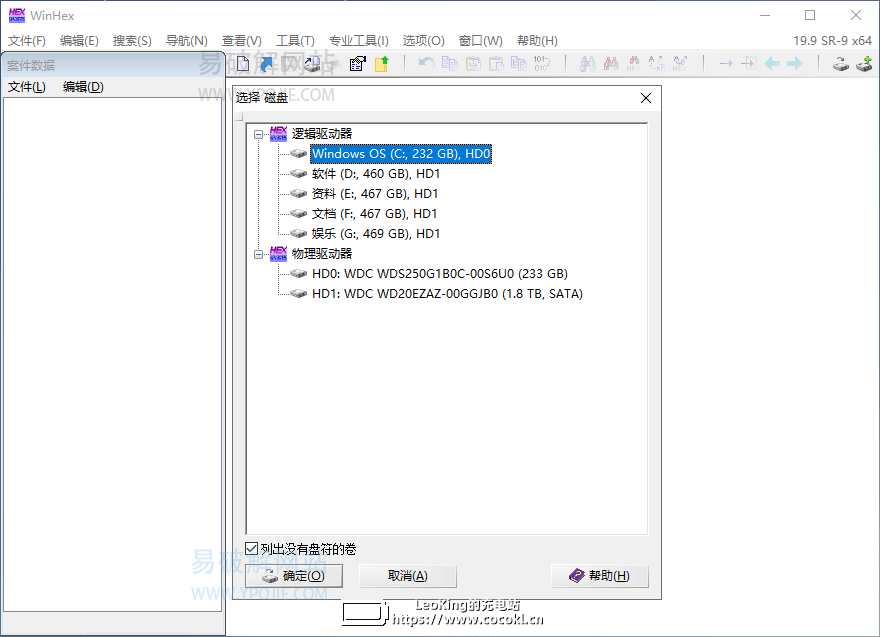Open the 编辑(E) menu
This screenshot has width=880, height=637.
(79, 40)
